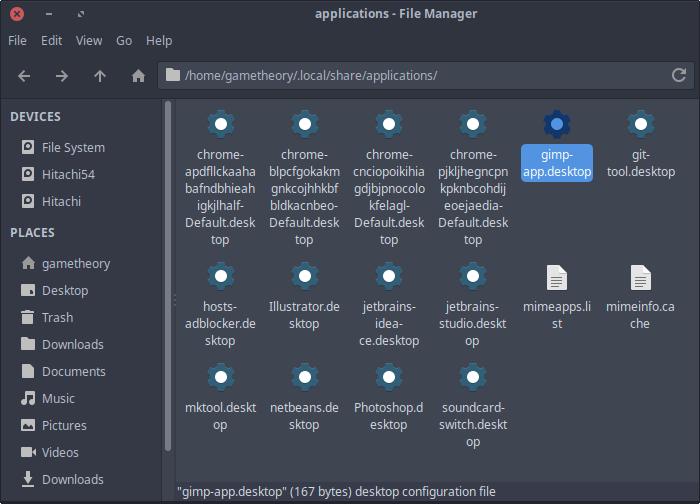The height and width of the screenshot is (504, 700).
Task: Click the sidebar vertical scrollbar
Action: point(168,276)
